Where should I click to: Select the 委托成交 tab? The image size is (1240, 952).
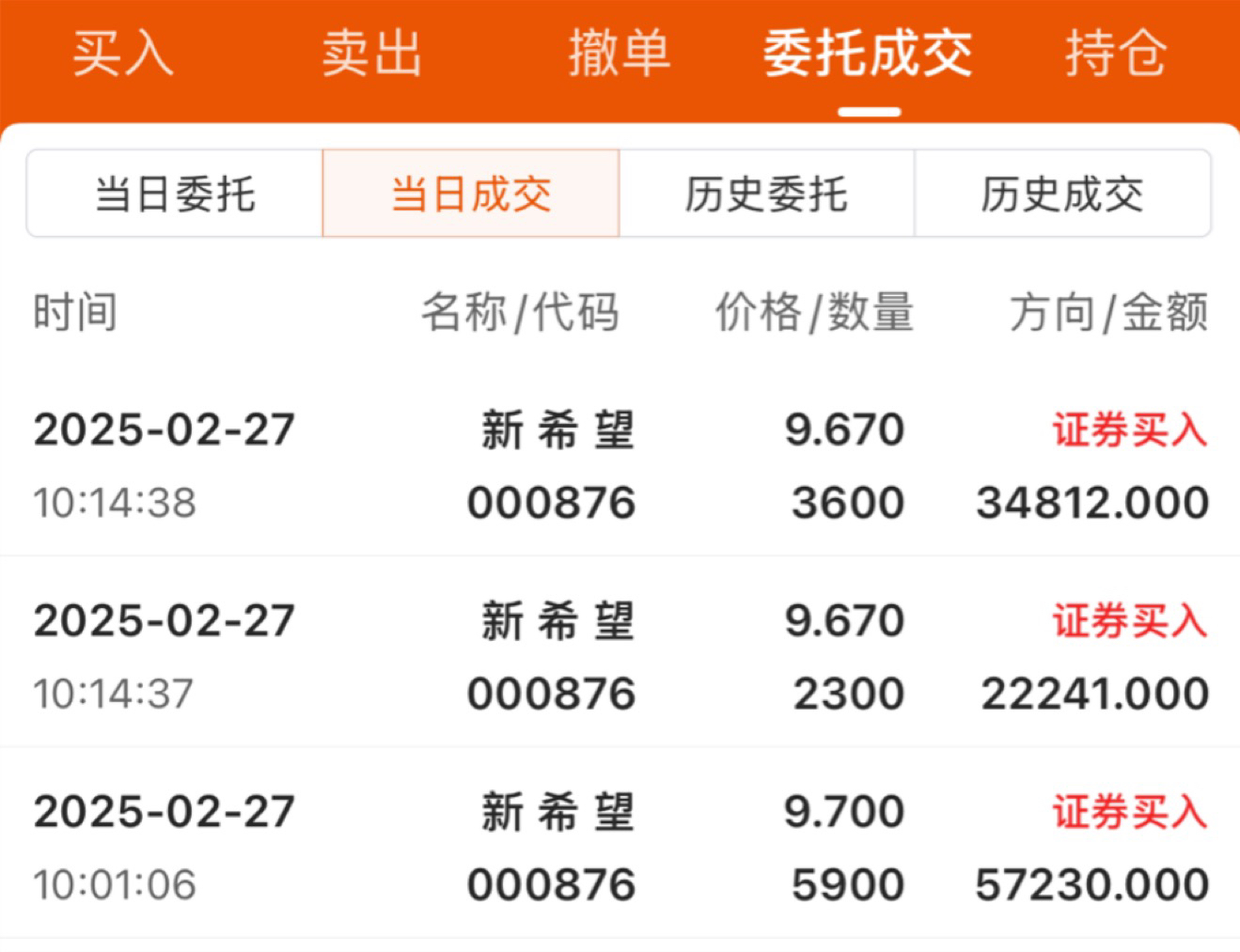[868, 53]
